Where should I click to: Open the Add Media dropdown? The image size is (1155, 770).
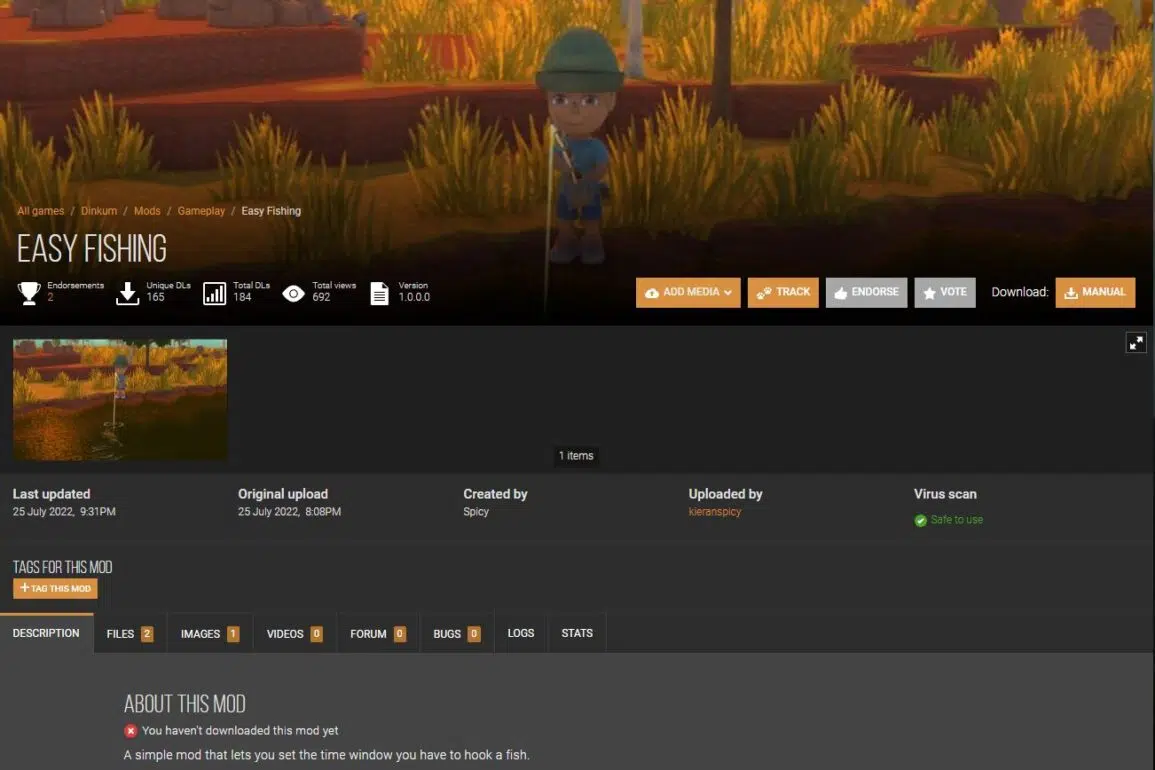[x=688, y=293]
